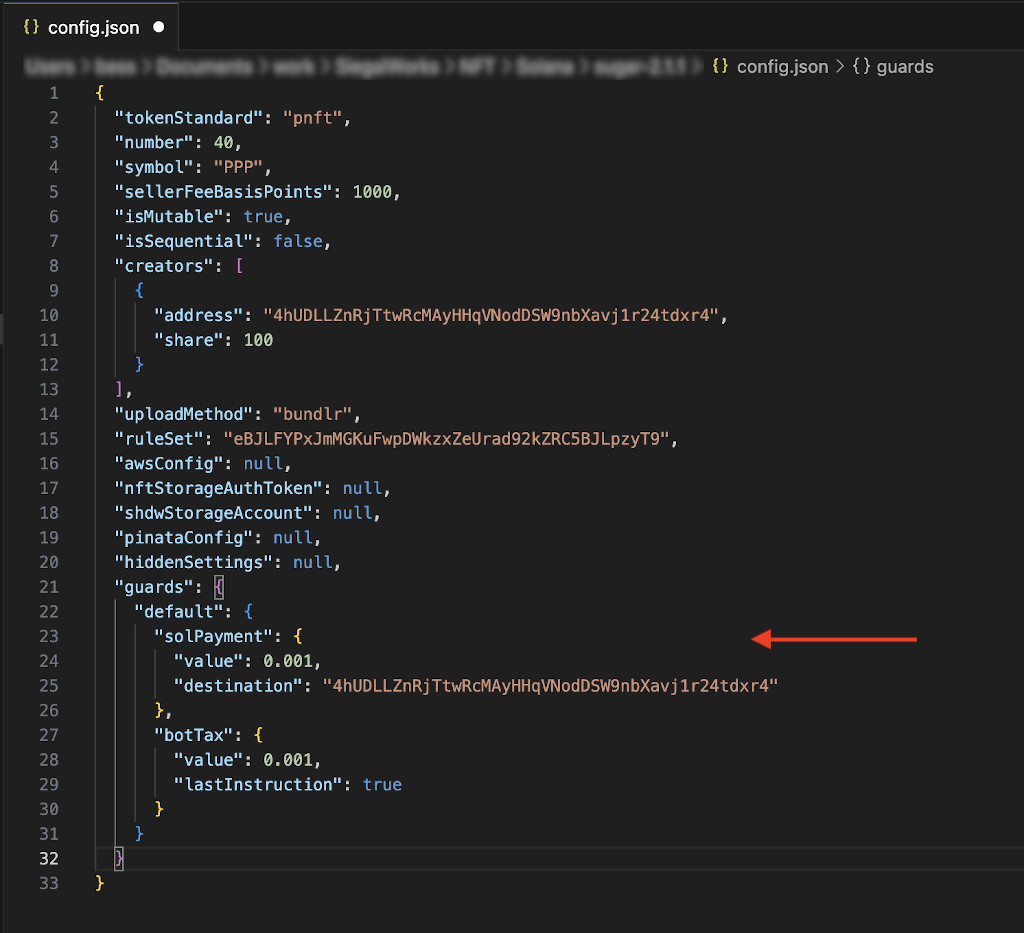1024x933 pixels.
Task: Click the "default" key
Action: click(x=179, y=612)
